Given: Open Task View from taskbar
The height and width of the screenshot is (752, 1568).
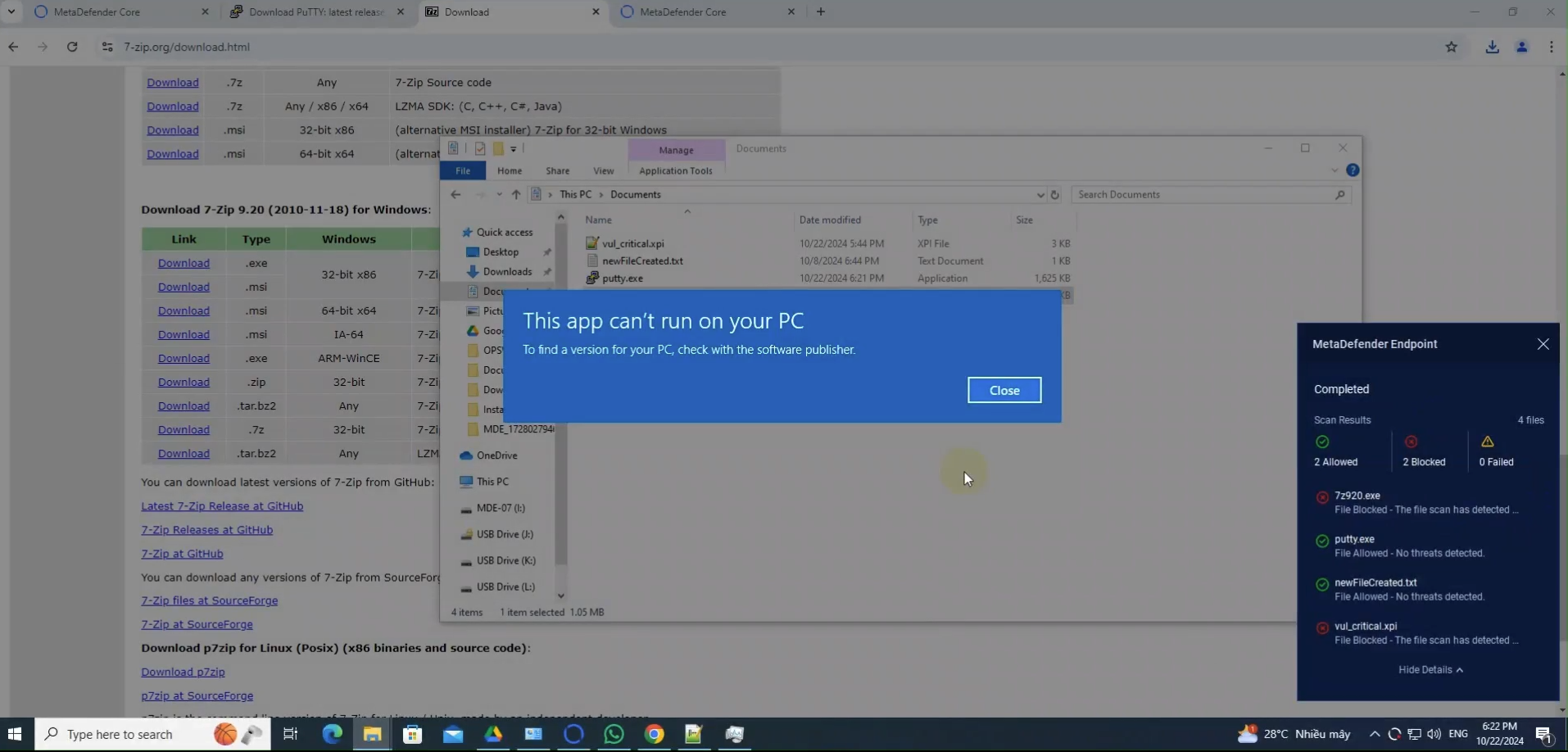Looking at the screenshot, I should coord(290,734).
